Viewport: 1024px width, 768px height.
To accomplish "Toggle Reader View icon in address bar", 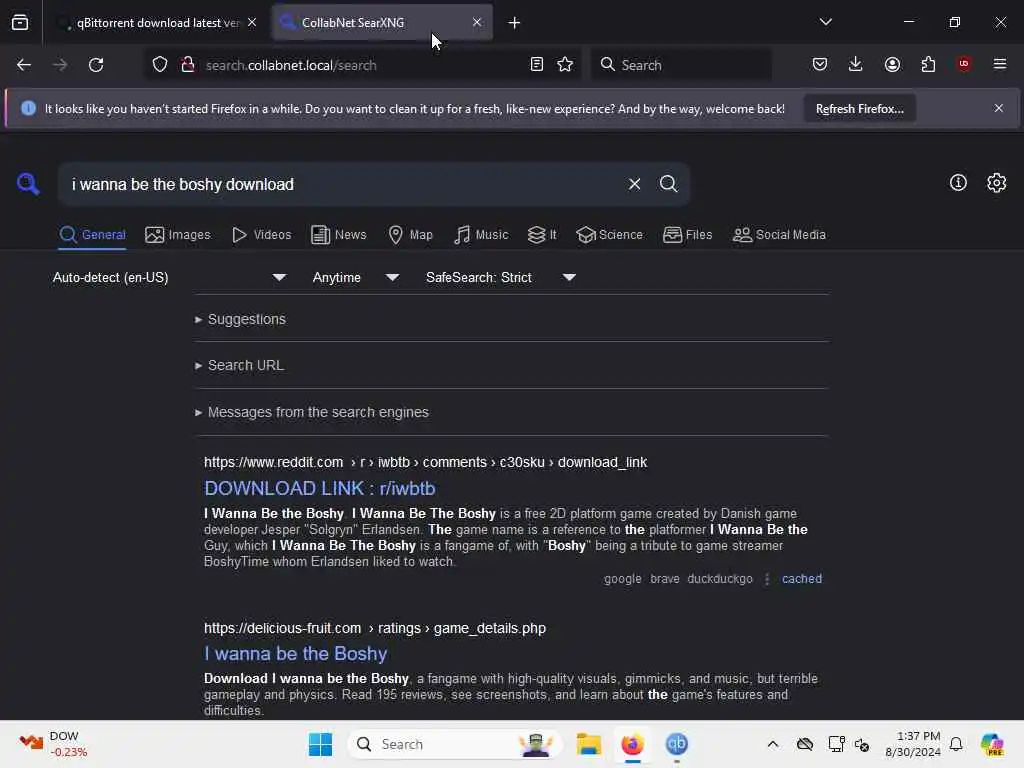I will [537, 65].
